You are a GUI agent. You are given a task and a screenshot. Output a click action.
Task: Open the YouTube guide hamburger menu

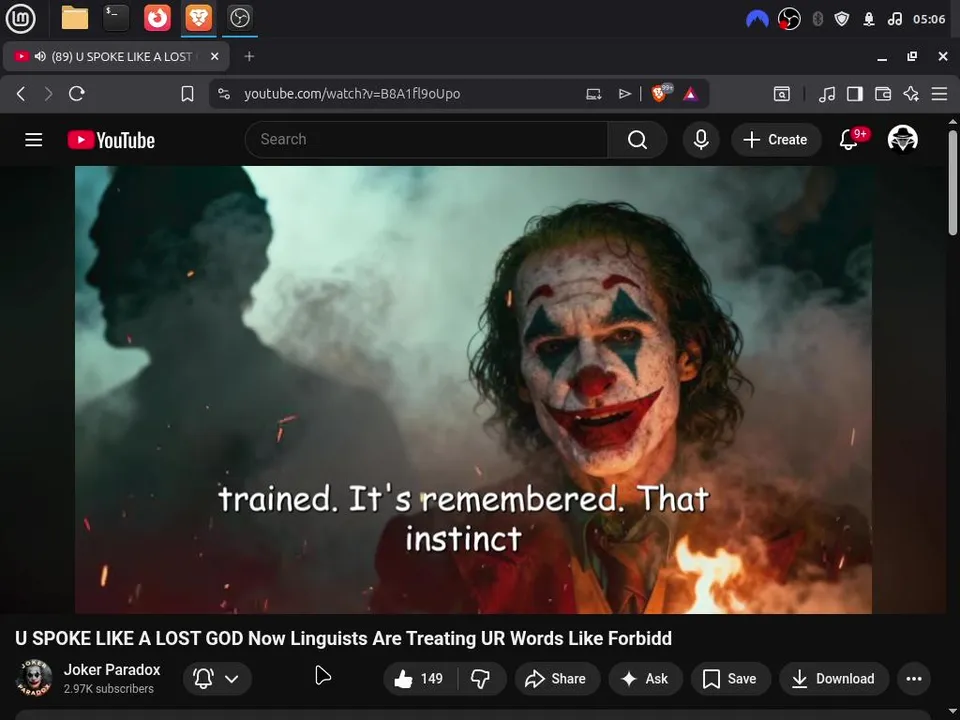coord(34,140)
